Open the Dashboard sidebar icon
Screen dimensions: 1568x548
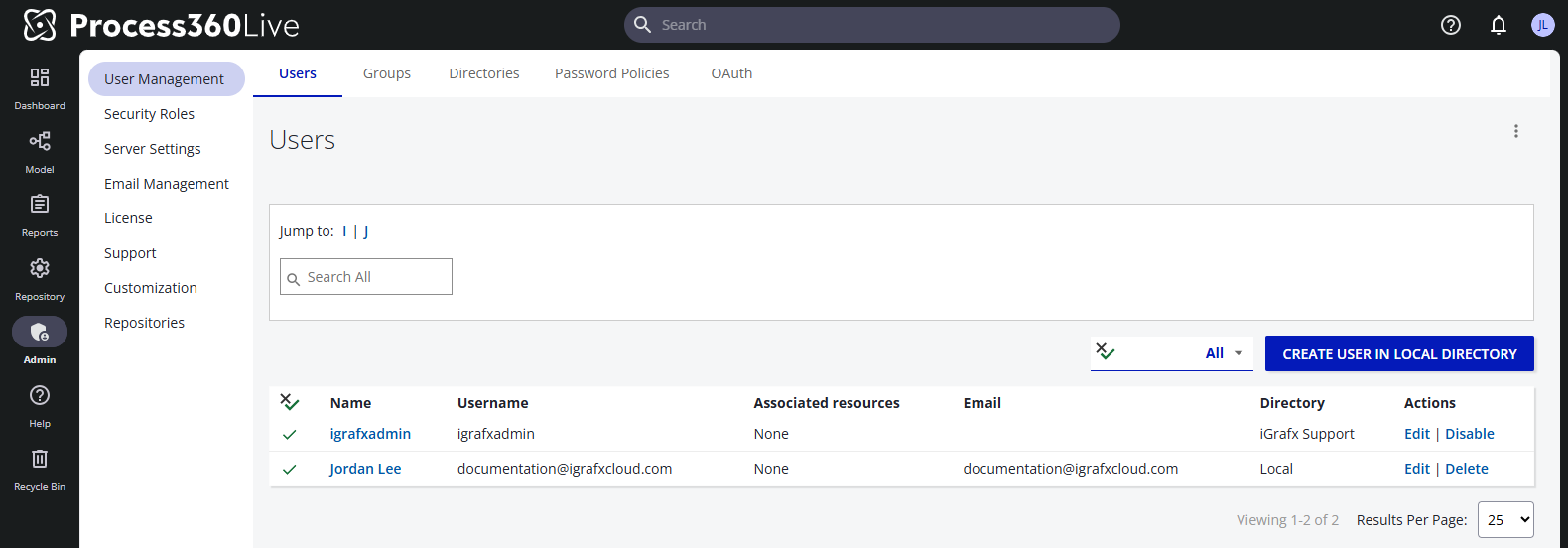click(x=40, y=77)
